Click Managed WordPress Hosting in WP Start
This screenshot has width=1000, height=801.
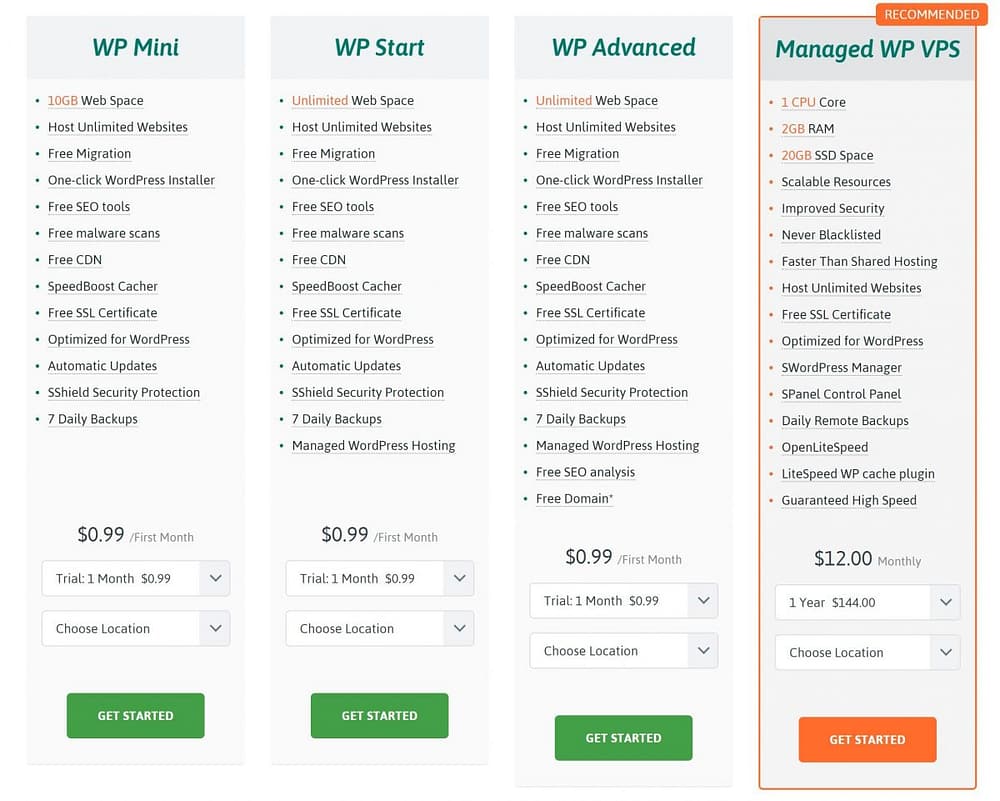click(x=374, y=446)
